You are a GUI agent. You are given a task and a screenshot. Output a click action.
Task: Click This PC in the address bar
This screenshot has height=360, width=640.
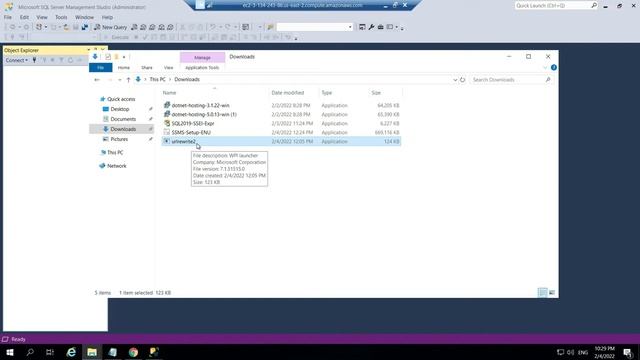click(x=158, y=79)
